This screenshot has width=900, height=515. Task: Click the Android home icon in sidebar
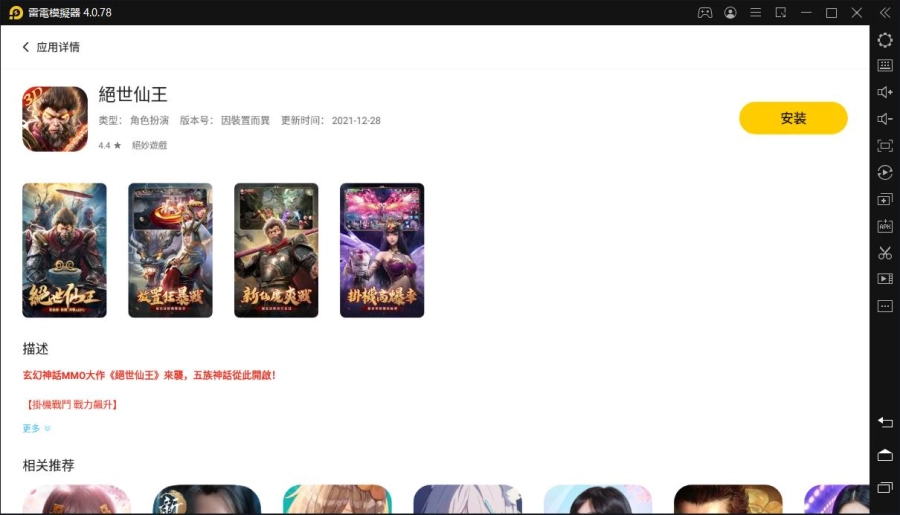click(x=885, y=455)
